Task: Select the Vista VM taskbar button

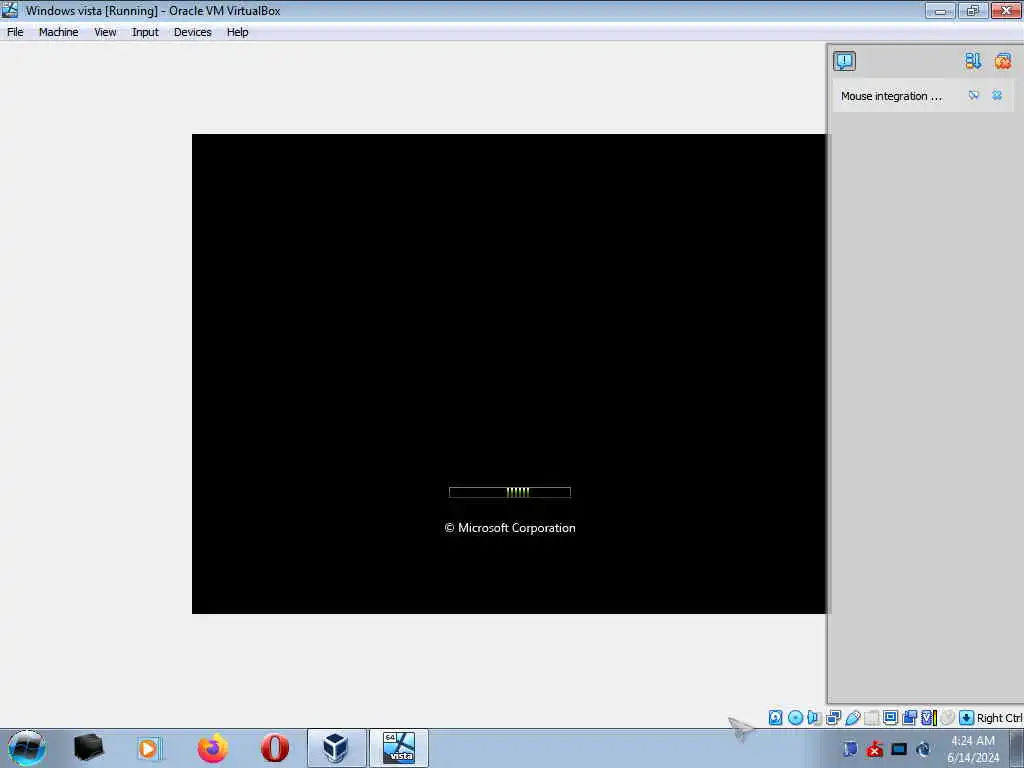Action: point(399,748)
